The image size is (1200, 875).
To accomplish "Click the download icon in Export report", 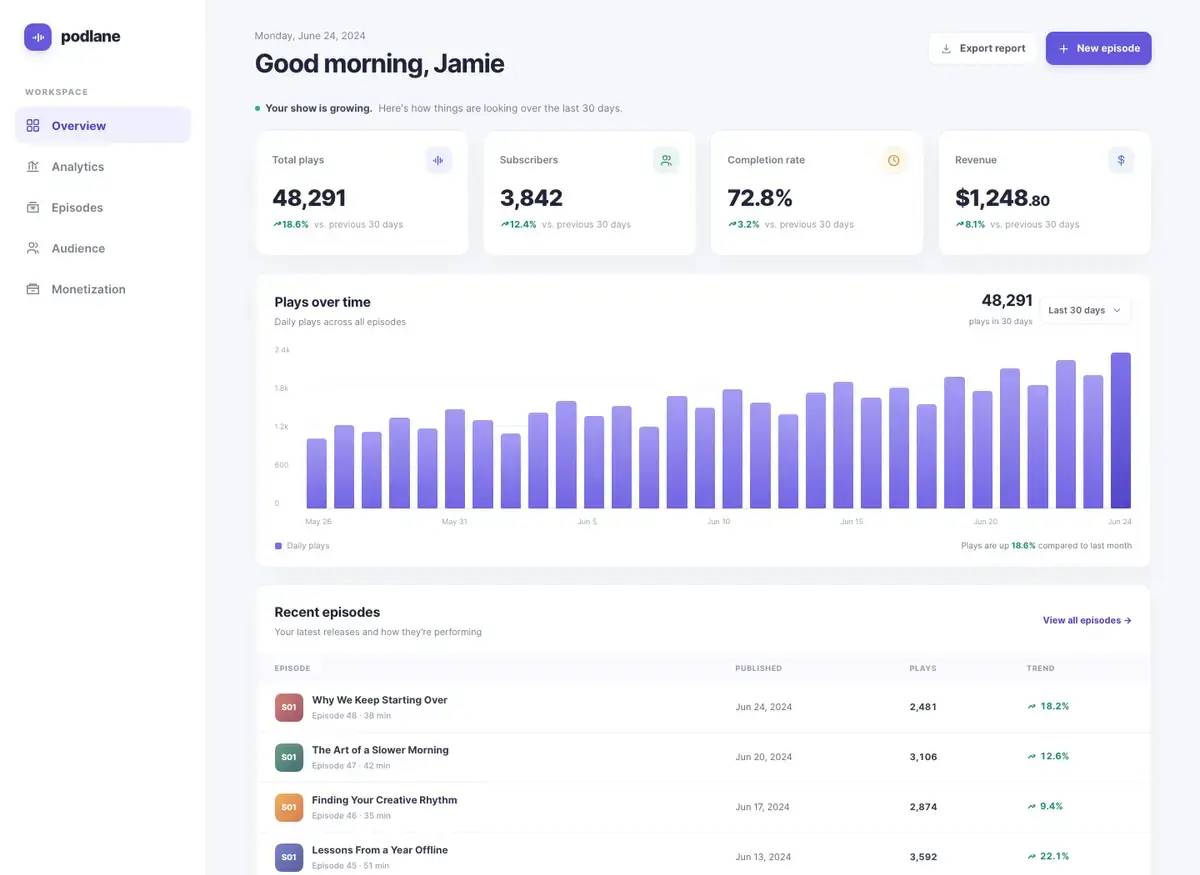I will tap(946, 49).
